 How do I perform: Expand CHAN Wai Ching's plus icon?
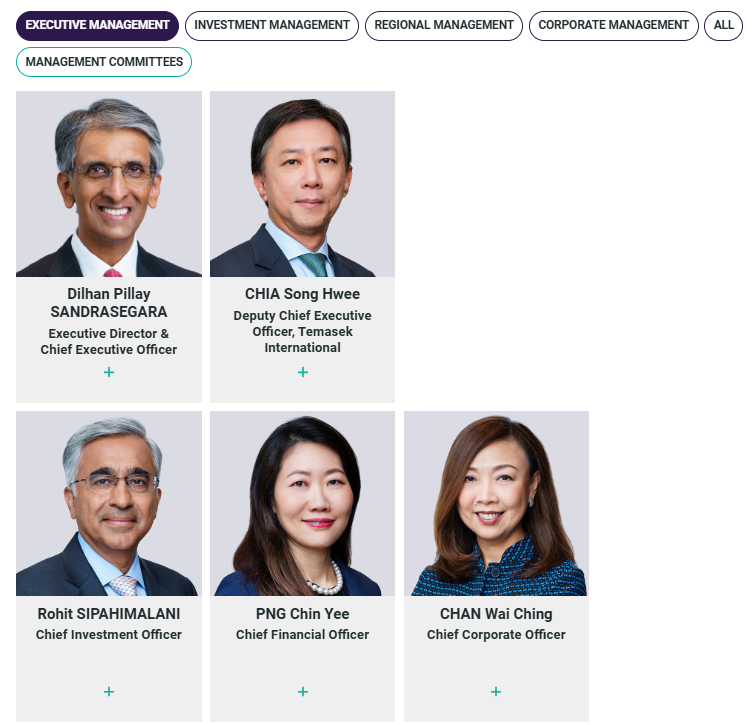point(496,691)
